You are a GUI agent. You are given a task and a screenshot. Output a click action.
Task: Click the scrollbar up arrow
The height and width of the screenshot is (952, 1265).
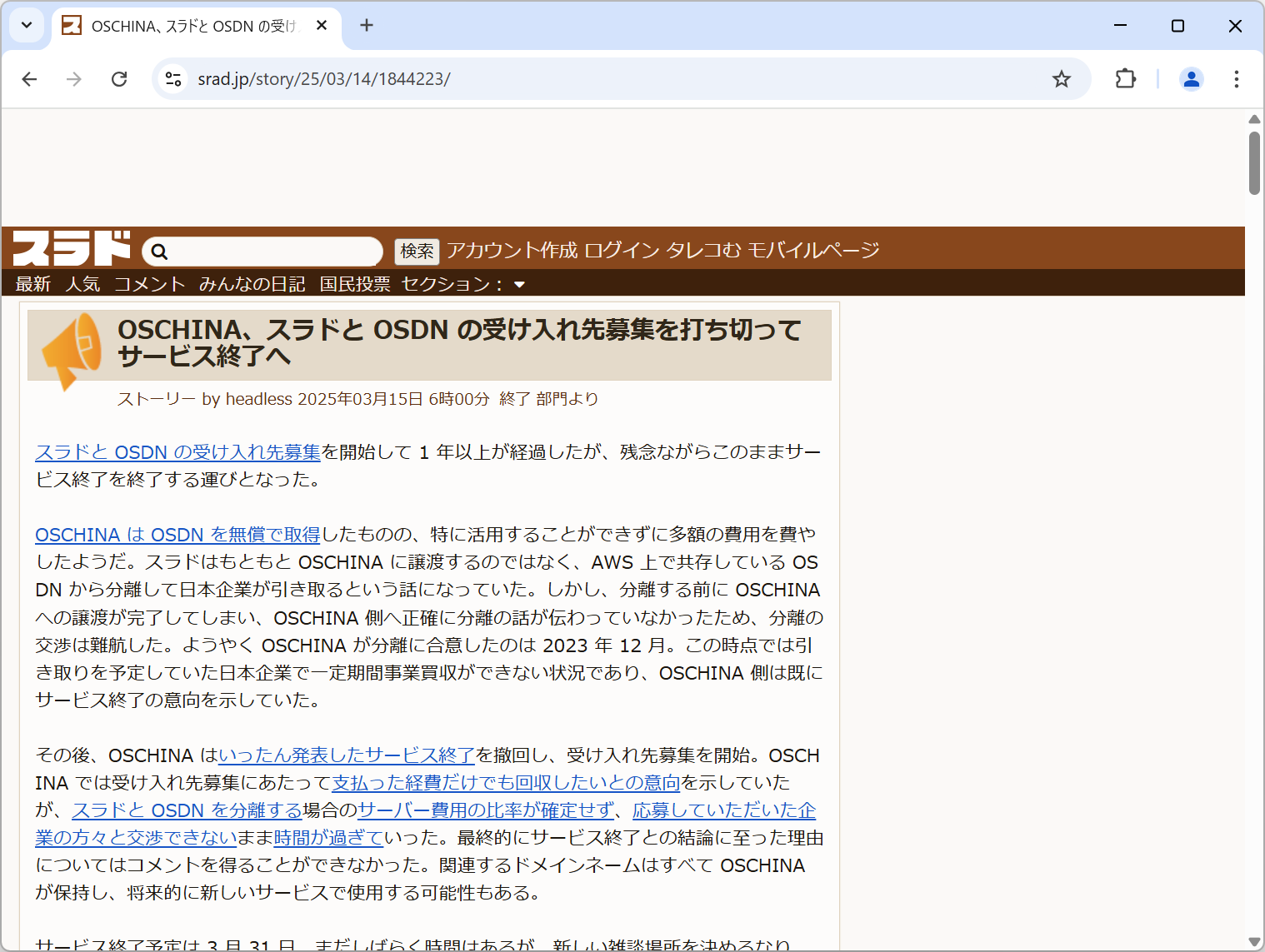(x=1254, y=119)
